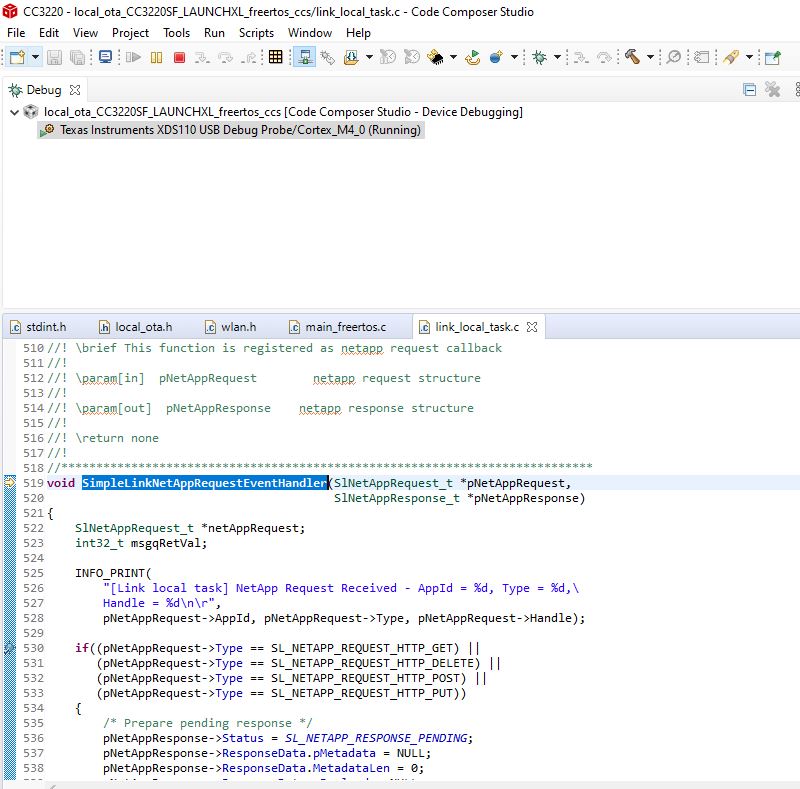Collapse all in the Debug view
This screenshot has width=800, height=789.
pos(750,90)
